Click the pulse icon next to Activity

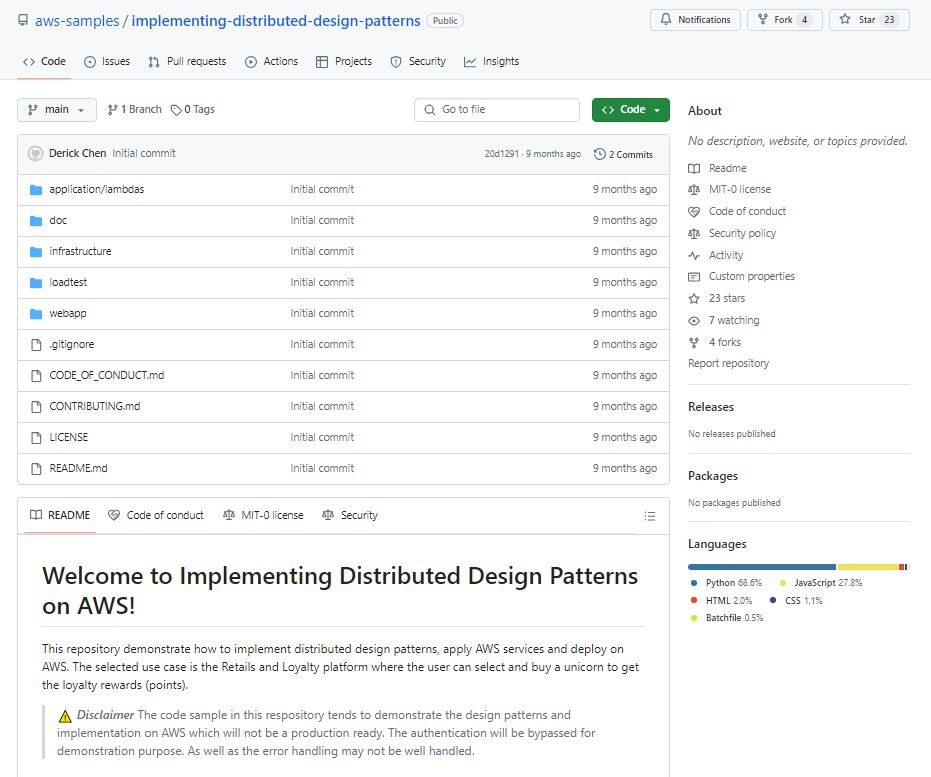coord(694,255)
